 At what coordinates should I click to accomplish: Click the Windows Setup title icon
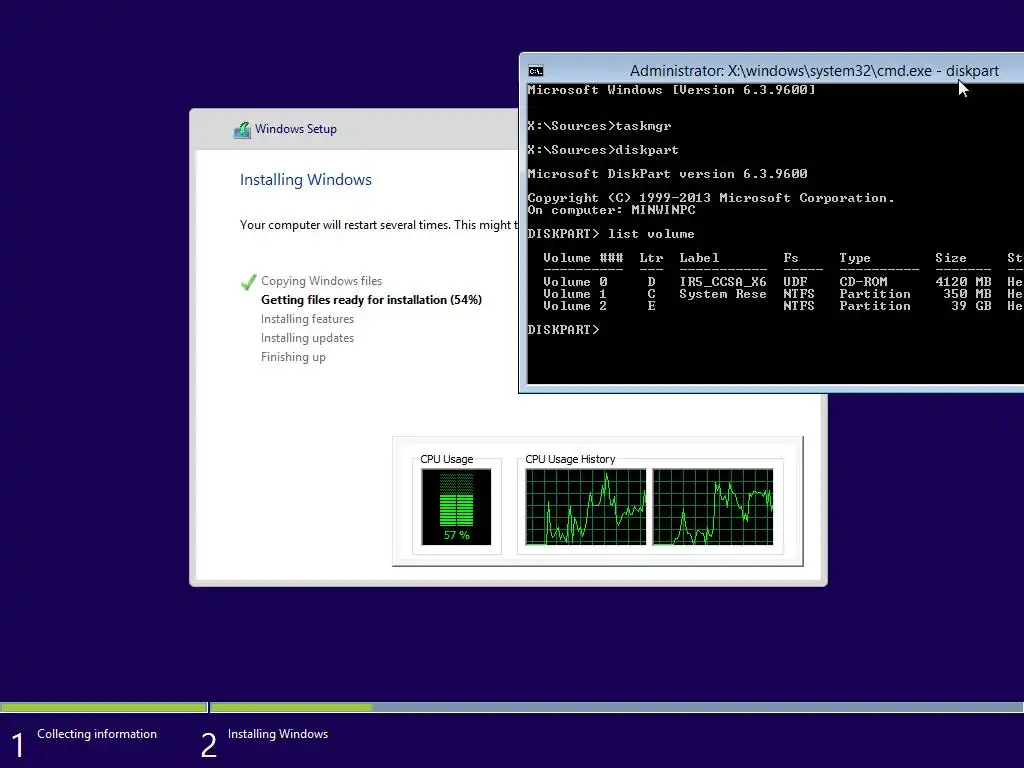coord(242,130)
